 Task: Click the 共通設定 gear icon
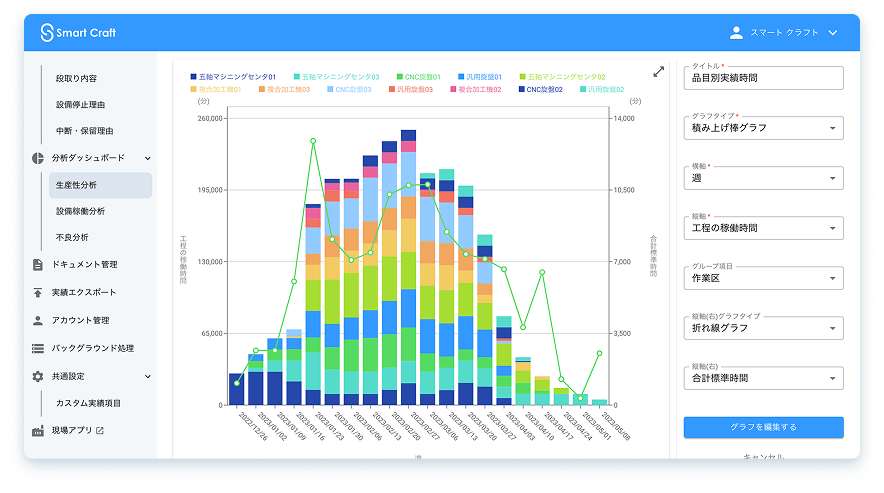(38, 376)
